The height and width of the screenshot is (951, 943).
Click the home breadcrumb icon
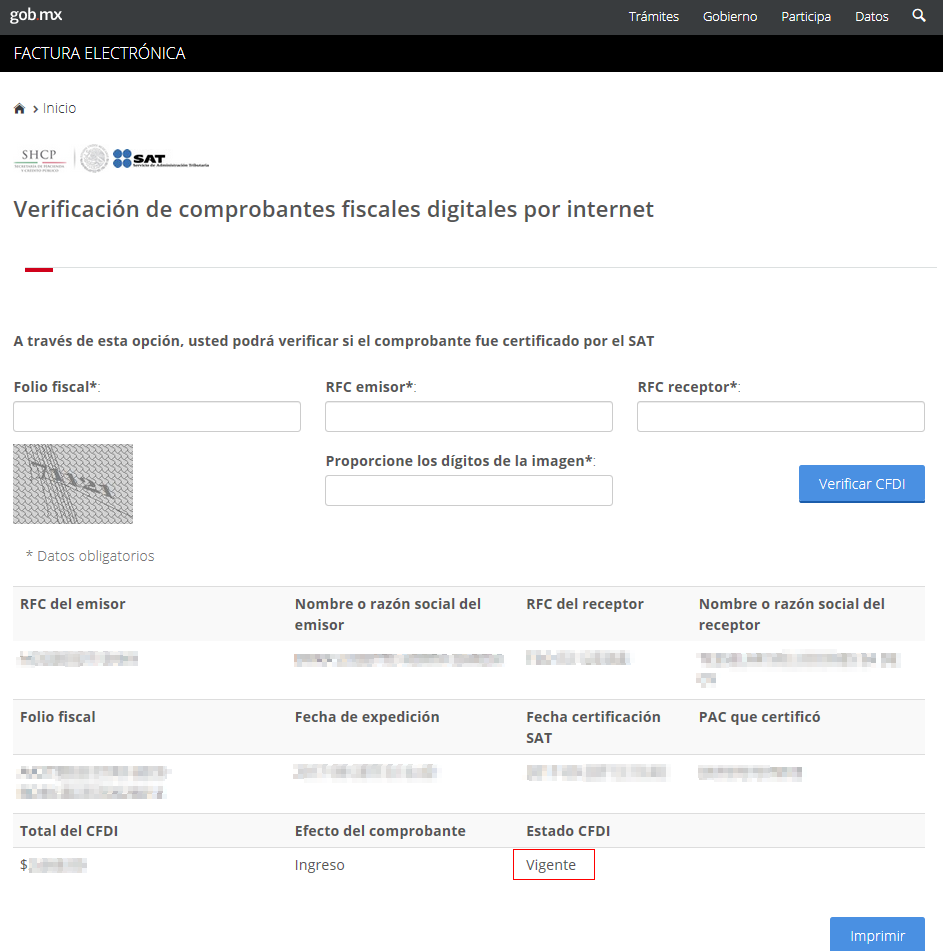point(18,107)
